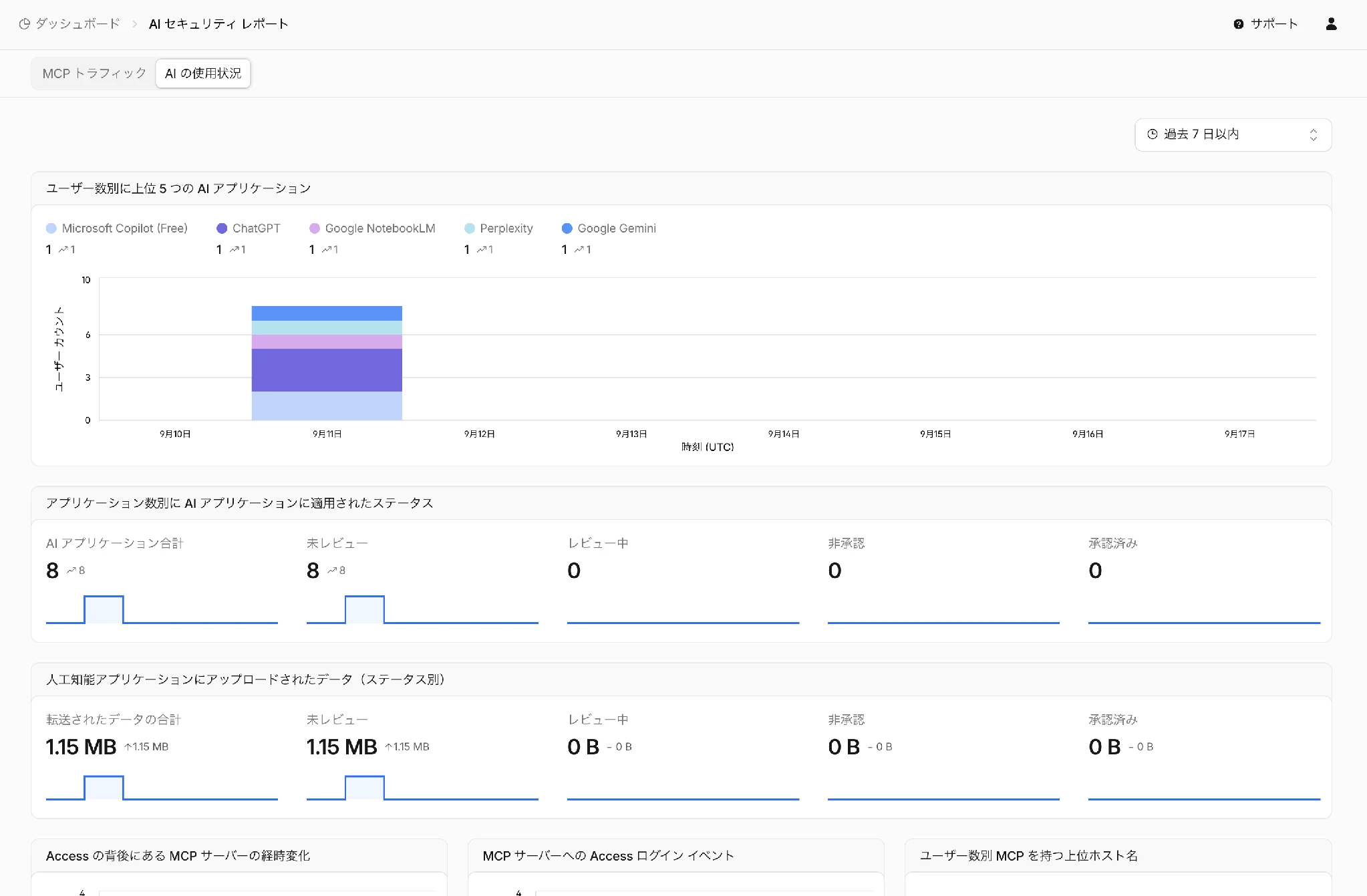Screen dimensions: 1367x896
Task: Select the AI の使用状況 tab
Action: pyautogui.click(x=203, y=73)
